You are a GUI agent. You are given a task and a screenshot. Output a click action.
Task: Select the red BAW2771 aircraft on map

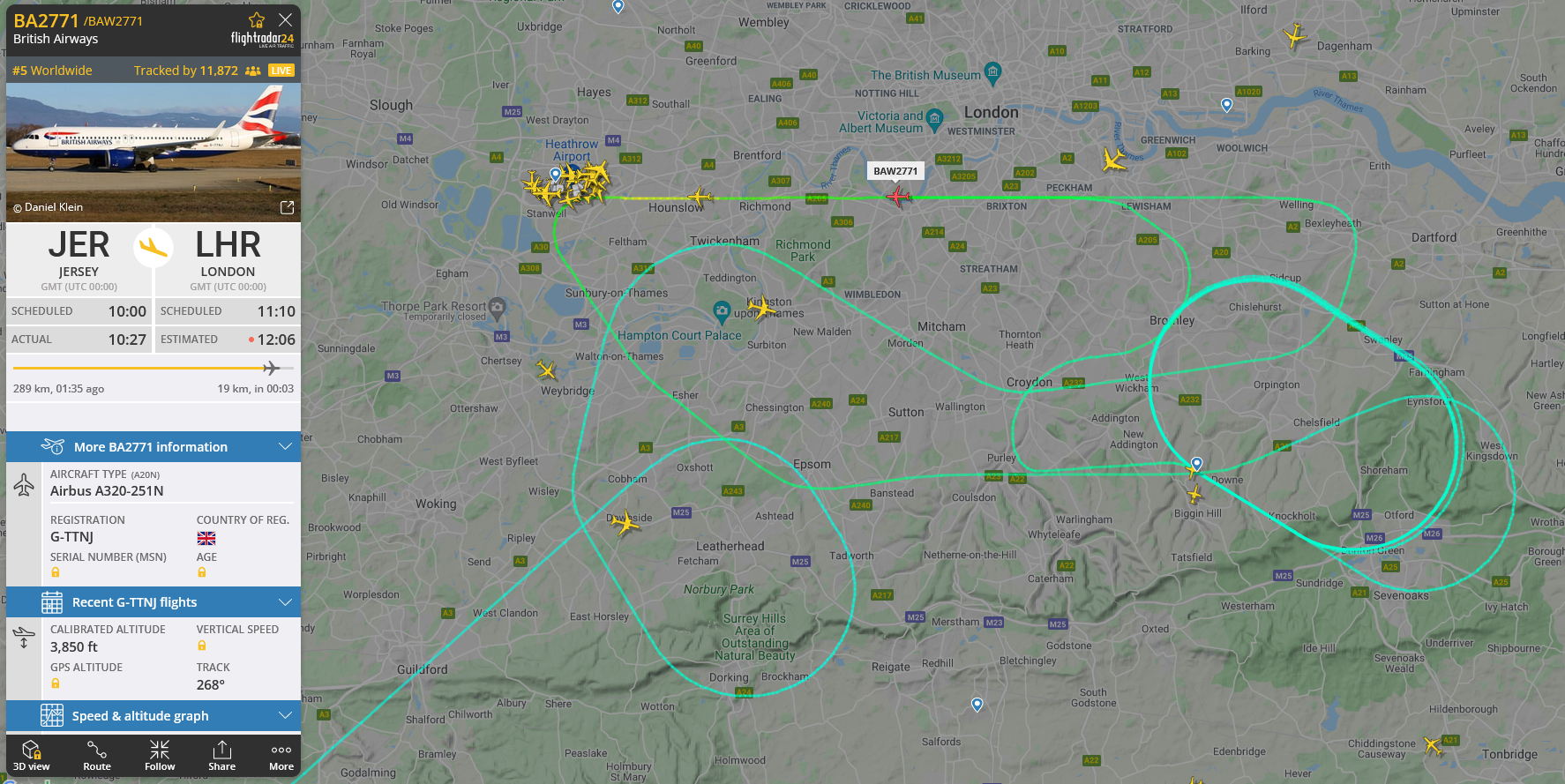pos(898,196)
